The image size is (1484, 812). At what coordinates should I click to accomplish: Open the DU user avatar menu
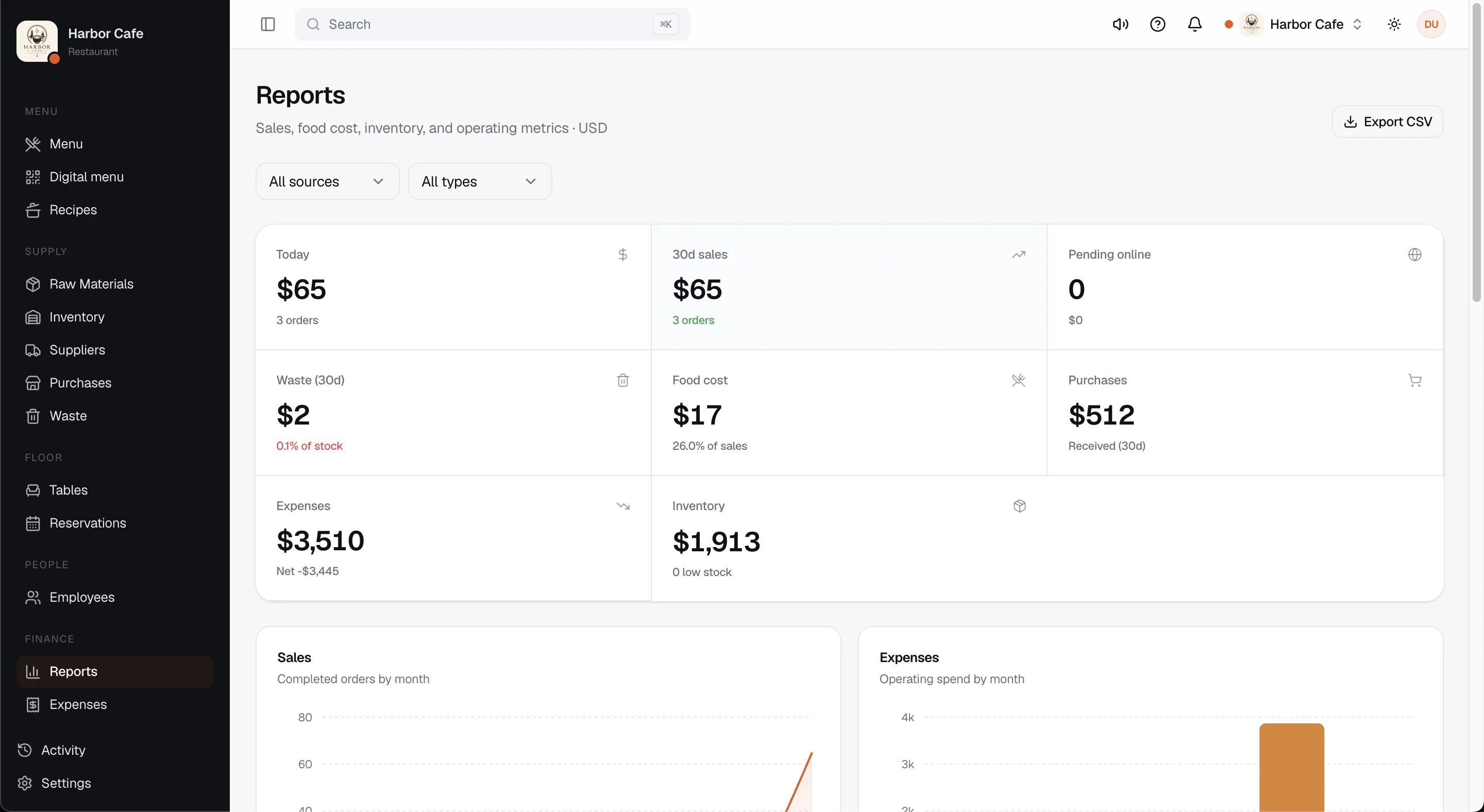click(x=1431, y=24)
